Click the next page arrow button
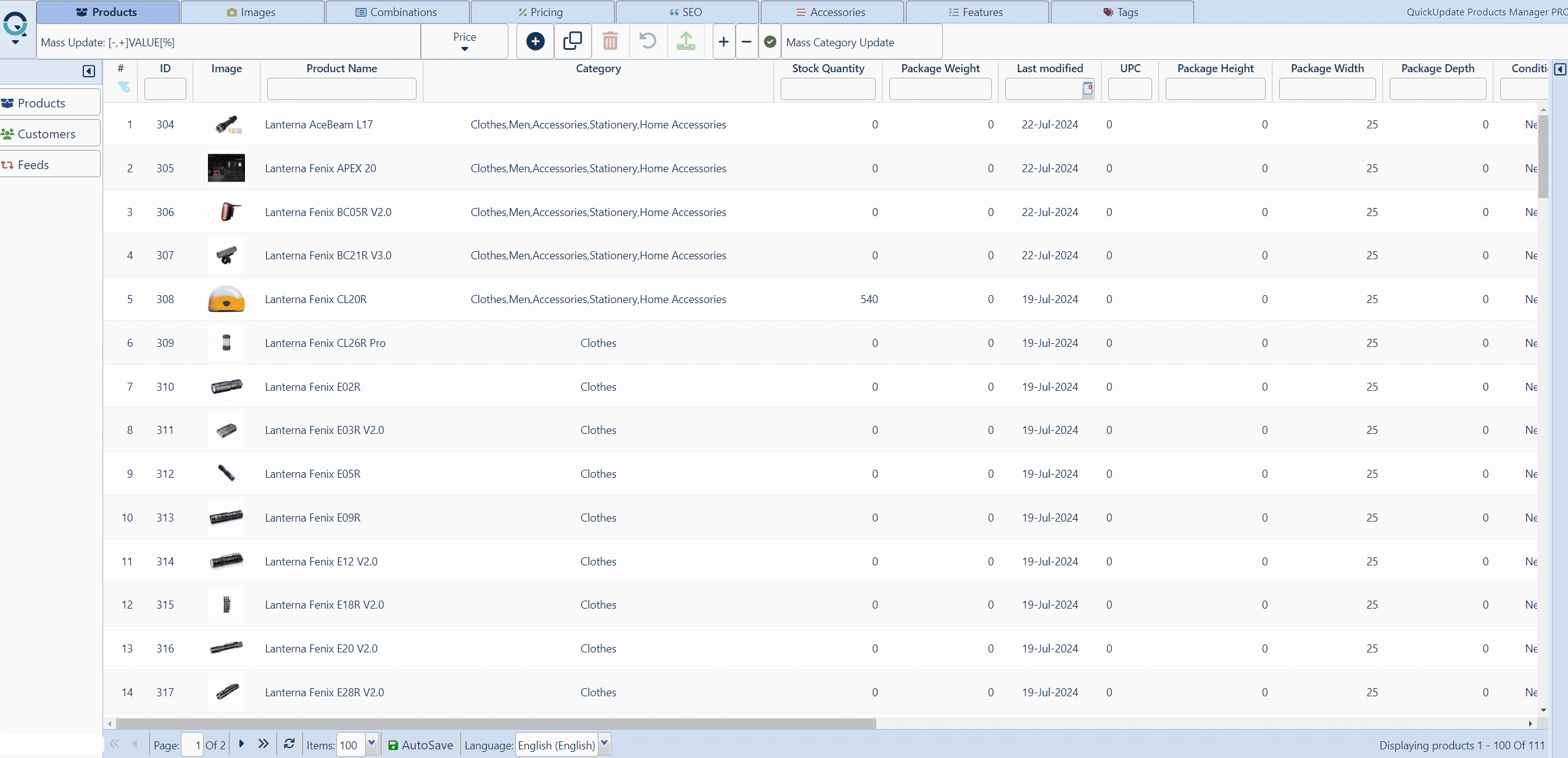Viewport: 1568px width, 758px height. tap(241, 744)
